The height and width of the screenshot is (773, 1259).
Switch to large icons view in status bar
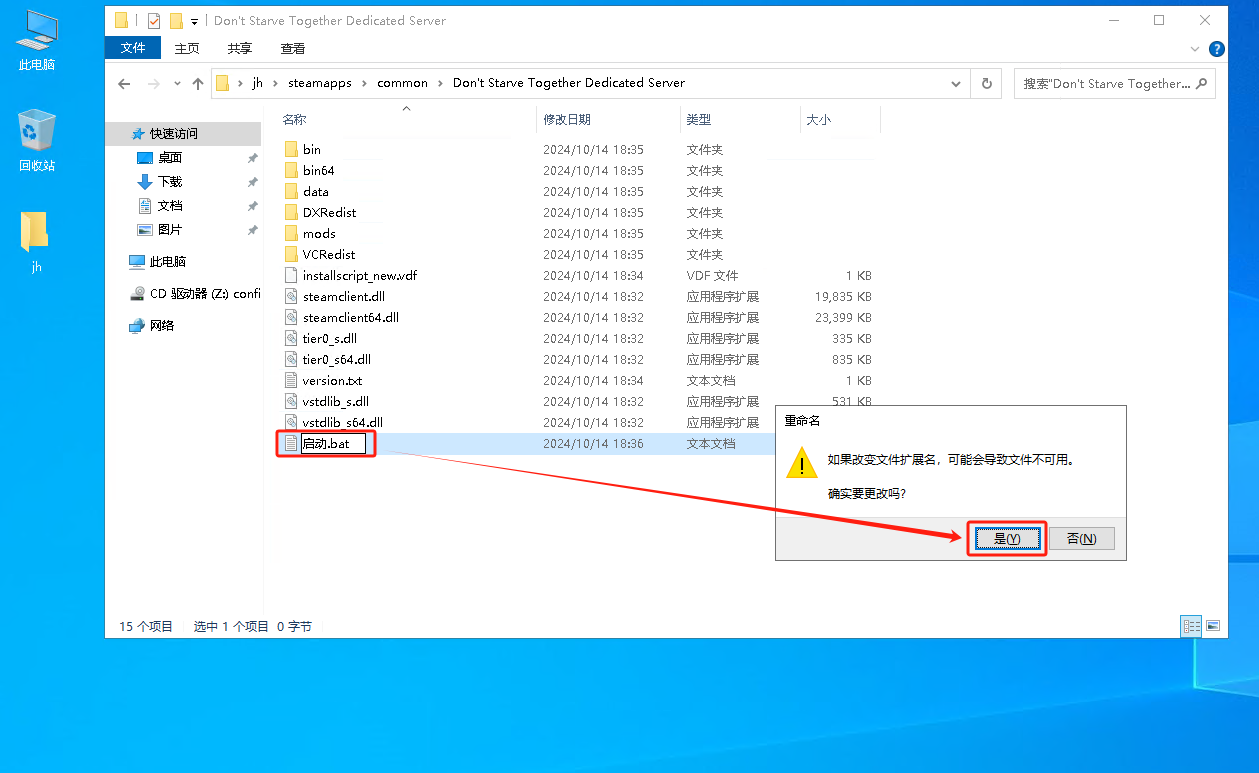(1213, 626)
